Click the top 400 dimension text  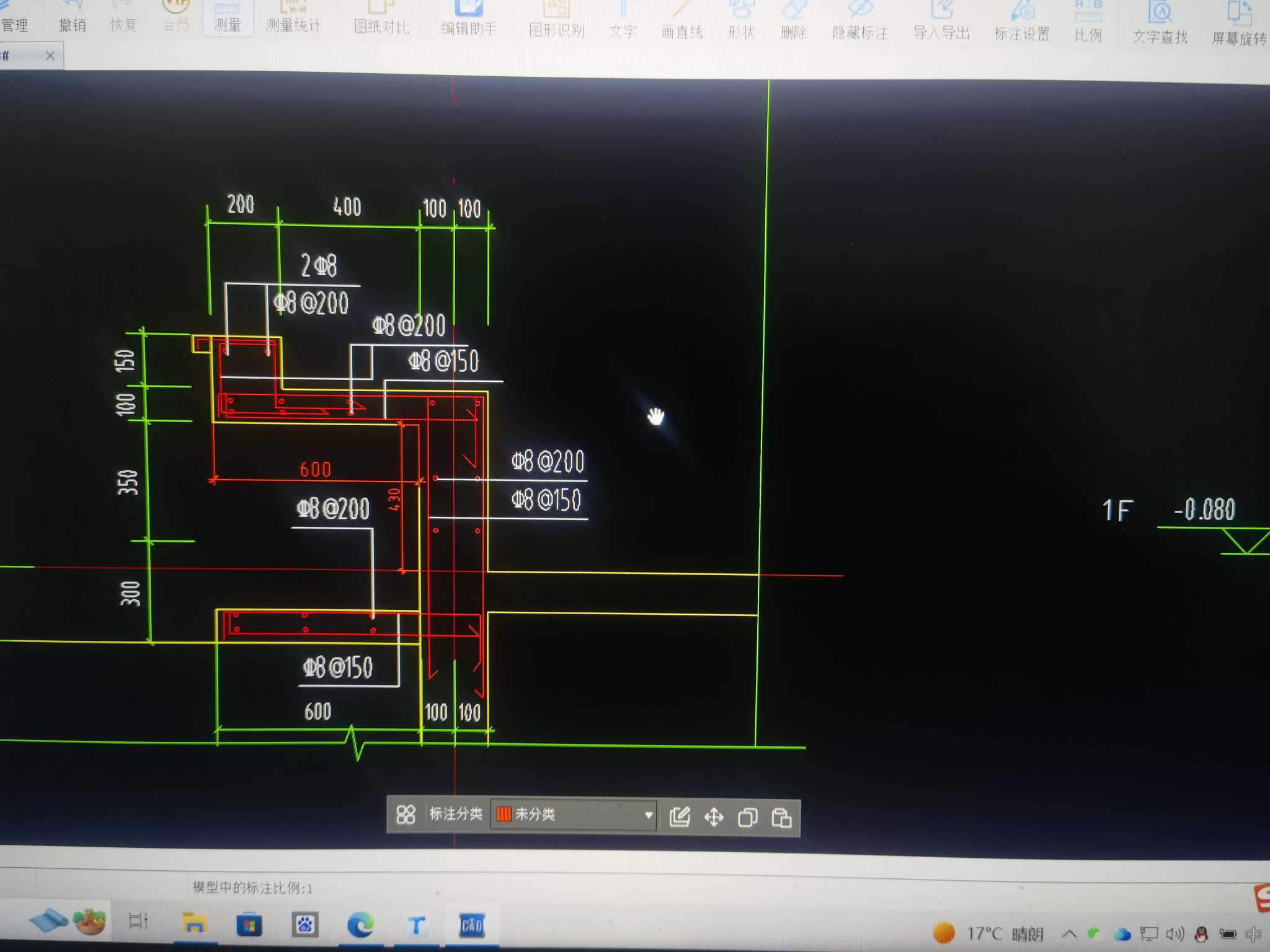[347, 206]
